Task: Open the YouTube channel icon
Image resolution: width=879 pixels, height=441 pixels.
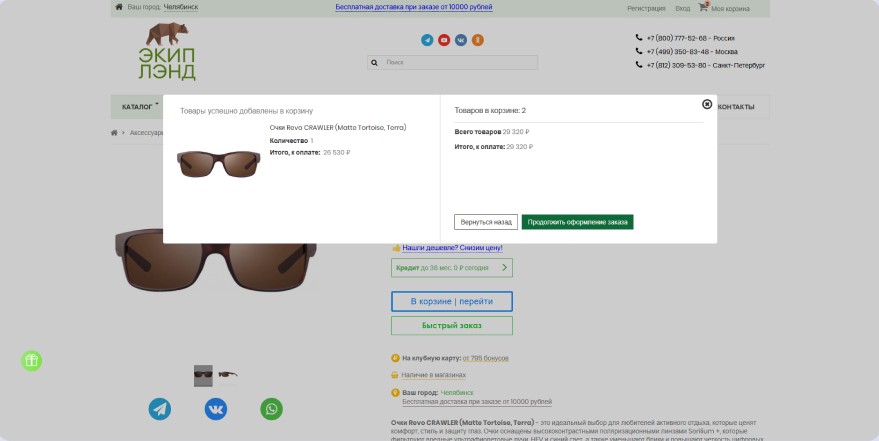Action: [444, 40]
